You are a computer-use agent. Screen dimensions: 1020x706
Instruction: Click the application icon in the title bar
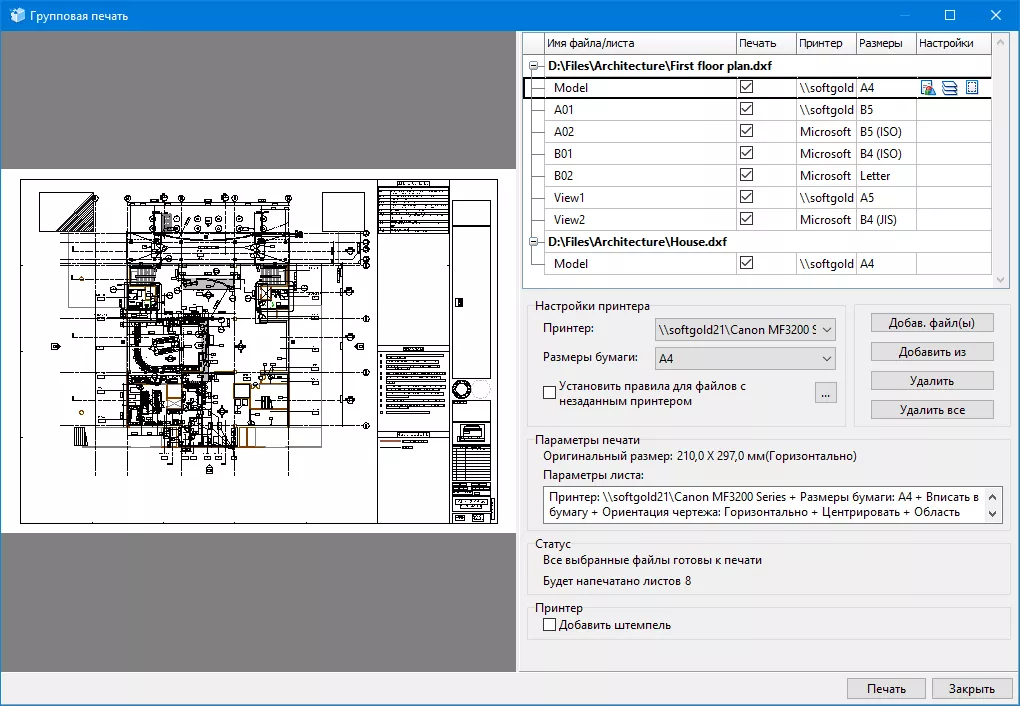click(x=15, y=15)
